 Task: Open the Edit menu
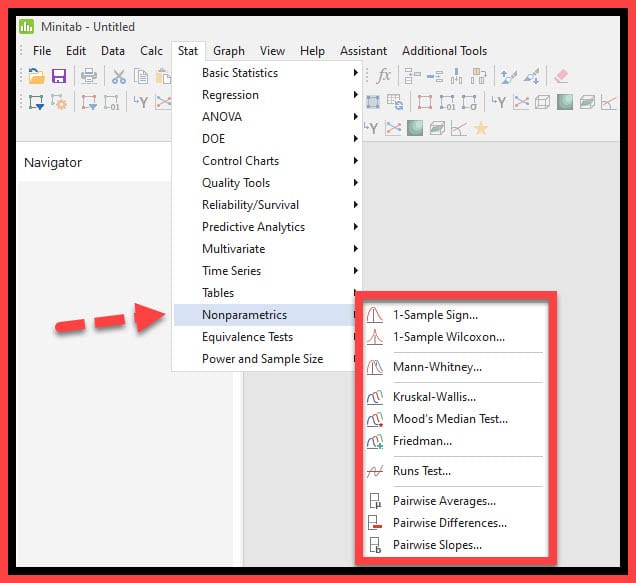click(76, 51)
